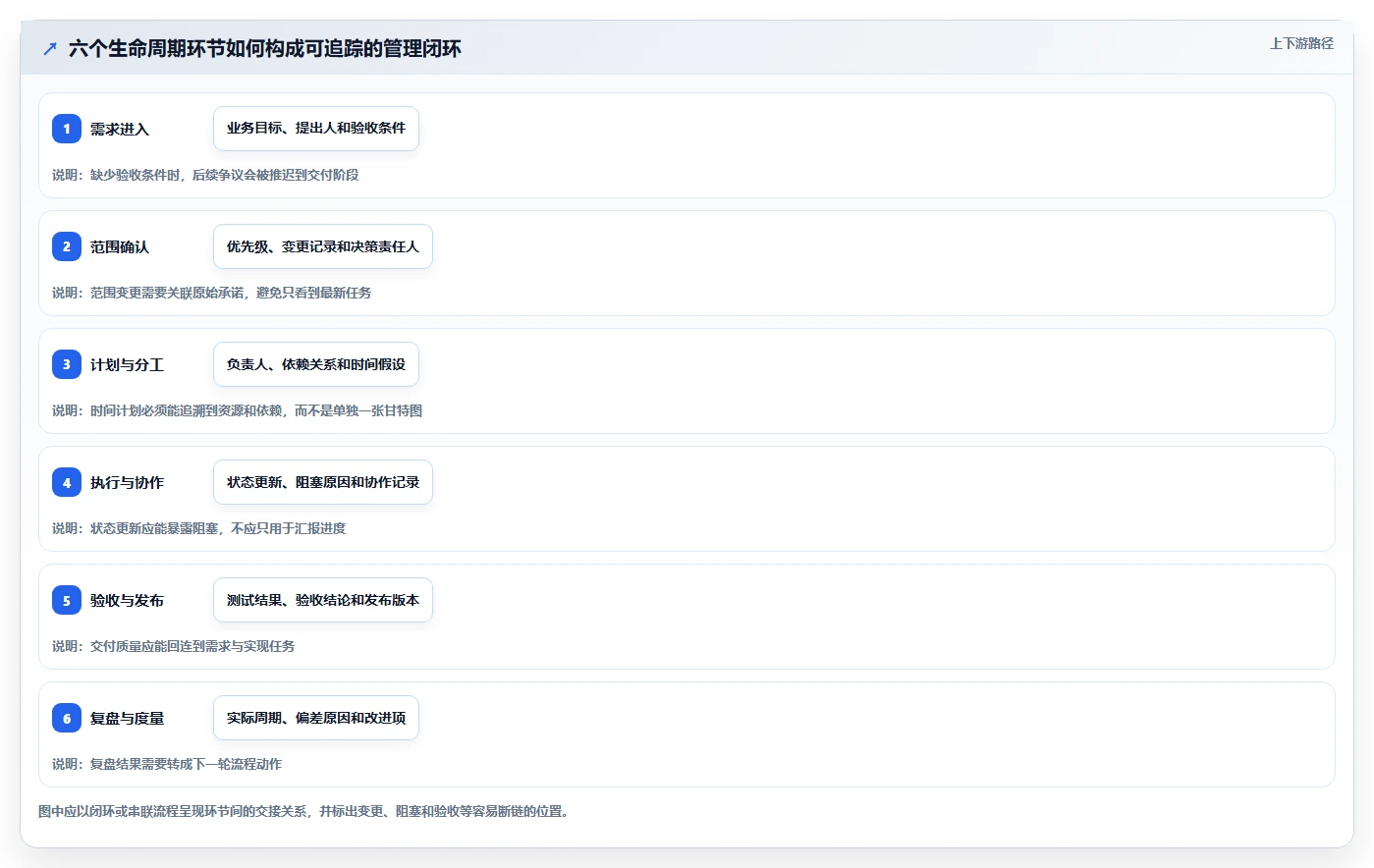Click the 负责人、依赖关系和时间假设 chip
Viewport: 1374px width, 868px height.
(316, 364)
